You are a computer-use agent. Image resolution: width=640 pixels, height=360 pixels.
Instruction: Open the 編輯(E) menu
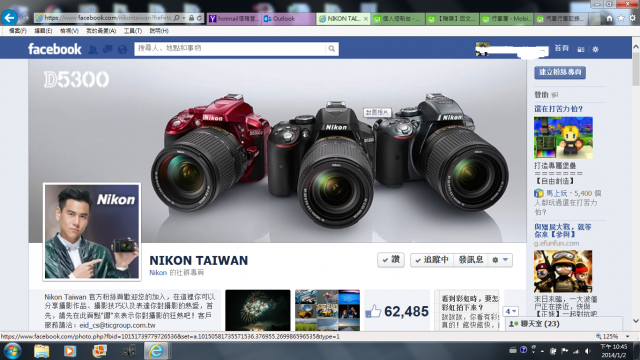tap(43, 31)
